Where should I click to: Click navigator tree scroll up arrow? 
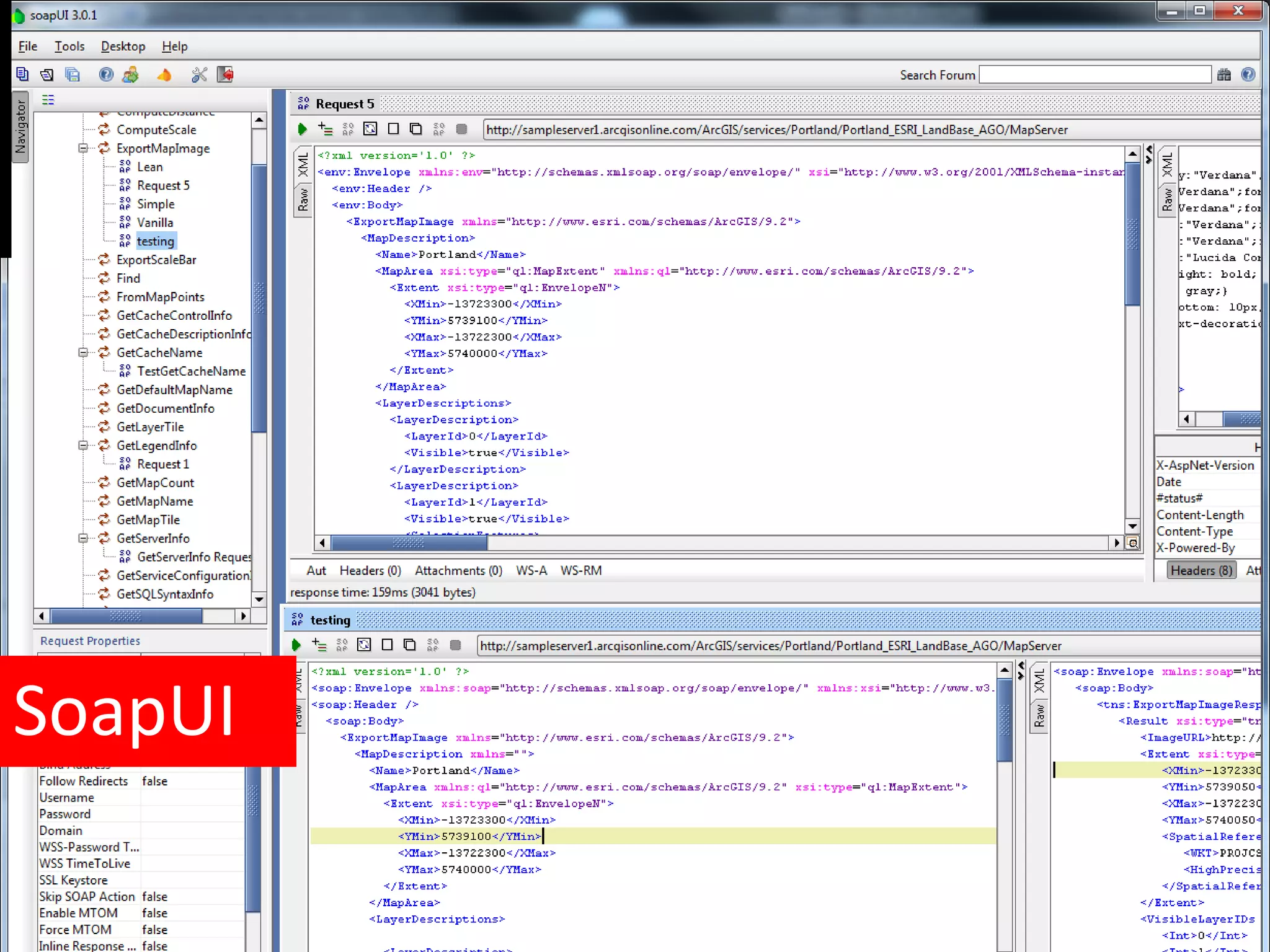pyautogui.click(x=259, y=120)
